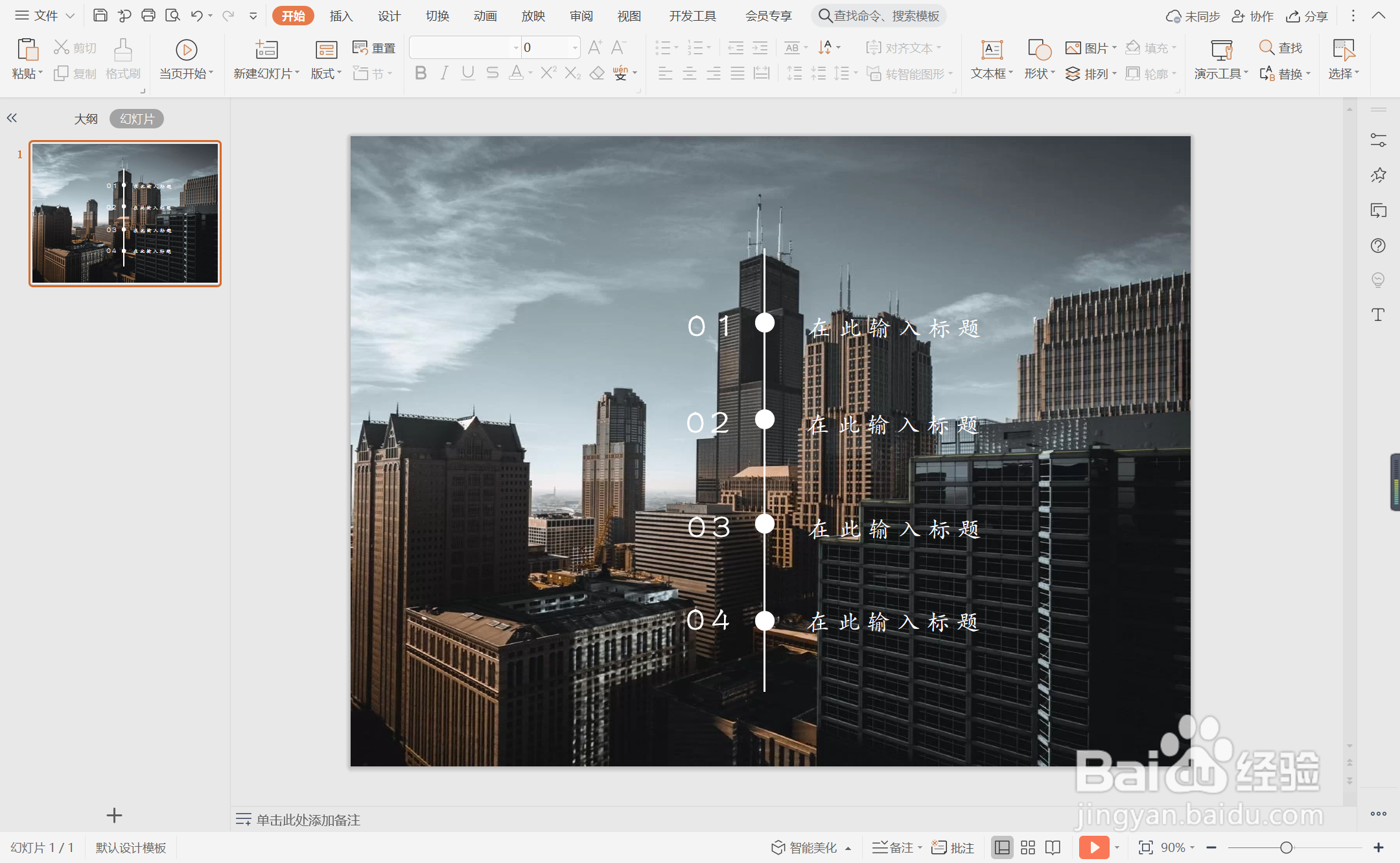
Task: Expand the 文件 menu dropdown arrow
Action: [x=70, y=16]
